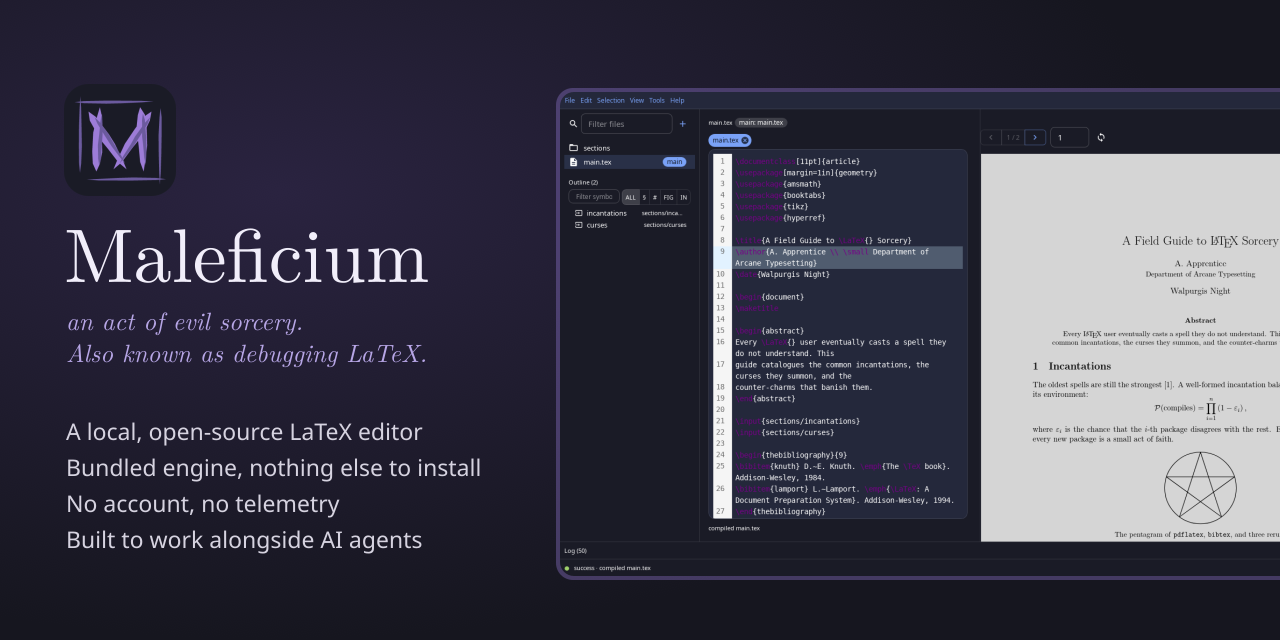Click the 'main' badge on main.tex row
Screen dimensions: 1280x640
(x=675, y=162)
